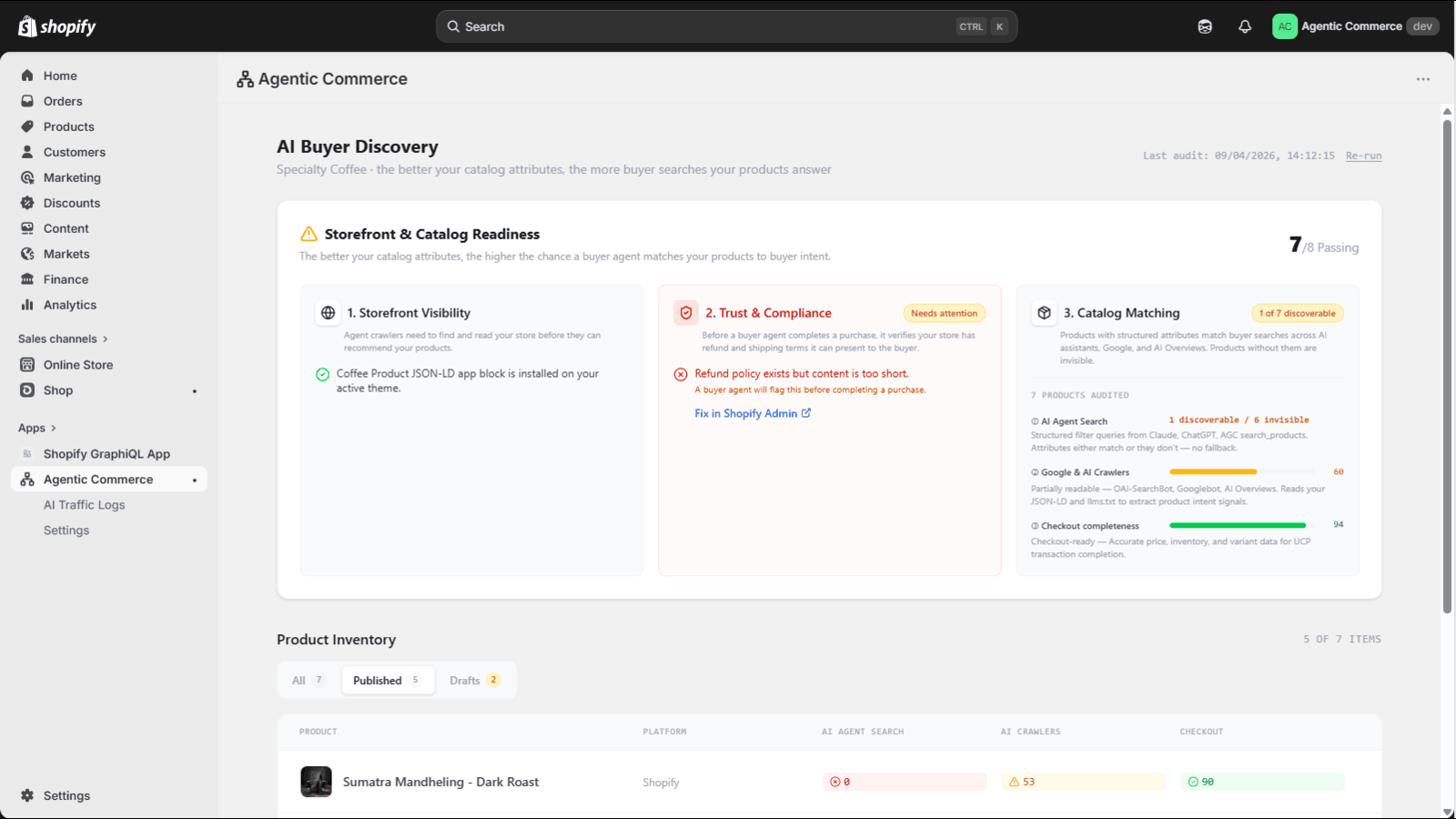Click the AI agent search score 0
1456x819 pixels.
pyautogui.click(x=905, y=782)
